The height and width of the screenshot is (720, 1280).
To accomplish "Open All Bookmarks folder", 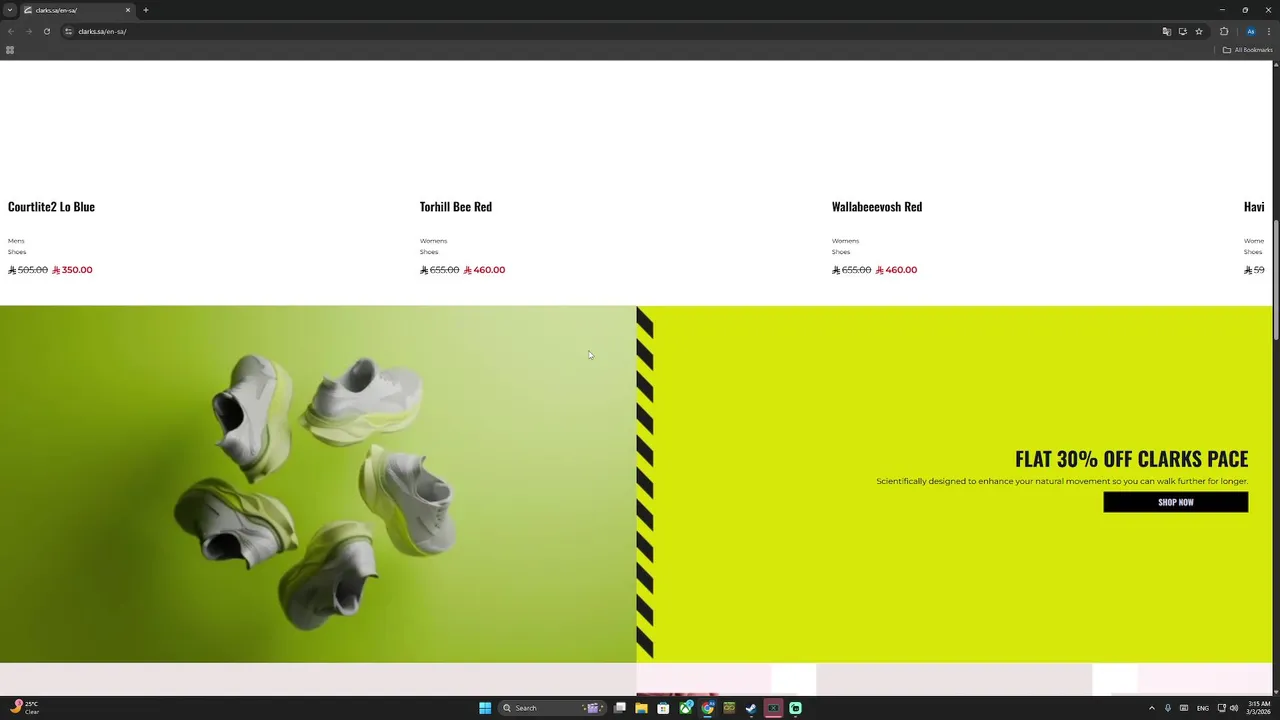I will (1247, 50).
